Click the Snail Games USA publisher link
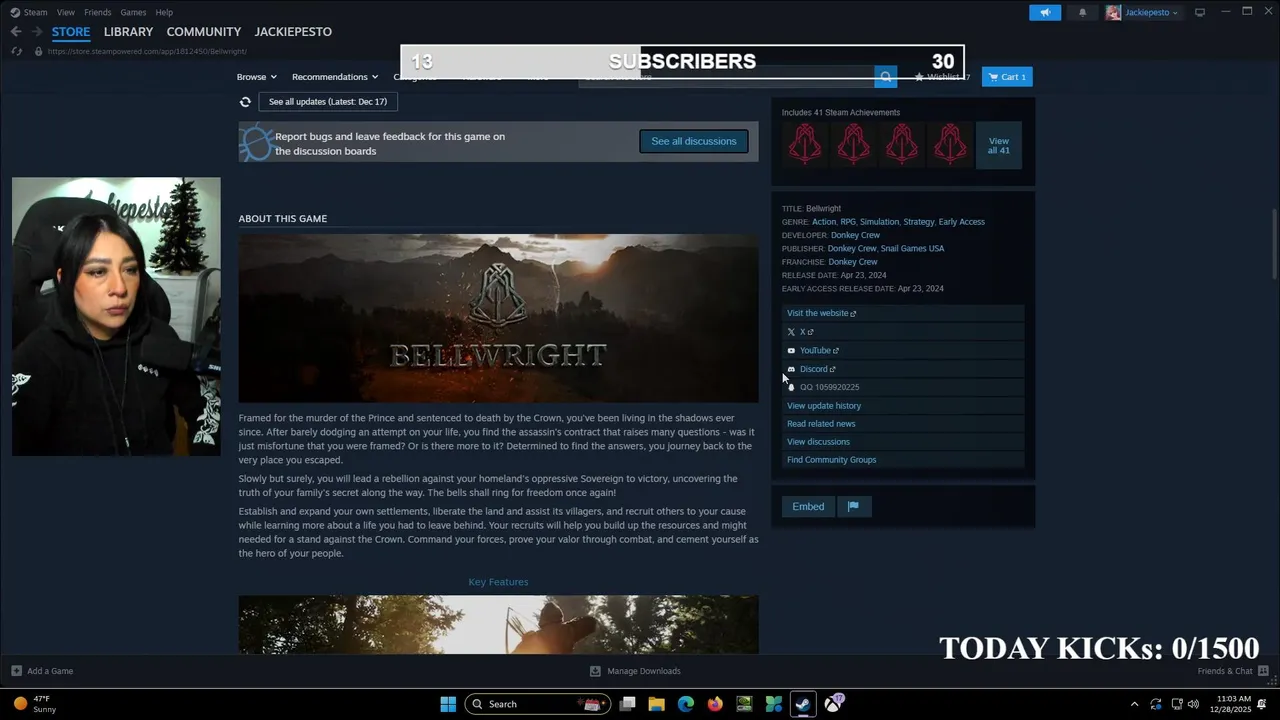 pyautogui.click(x=912, y=249)
